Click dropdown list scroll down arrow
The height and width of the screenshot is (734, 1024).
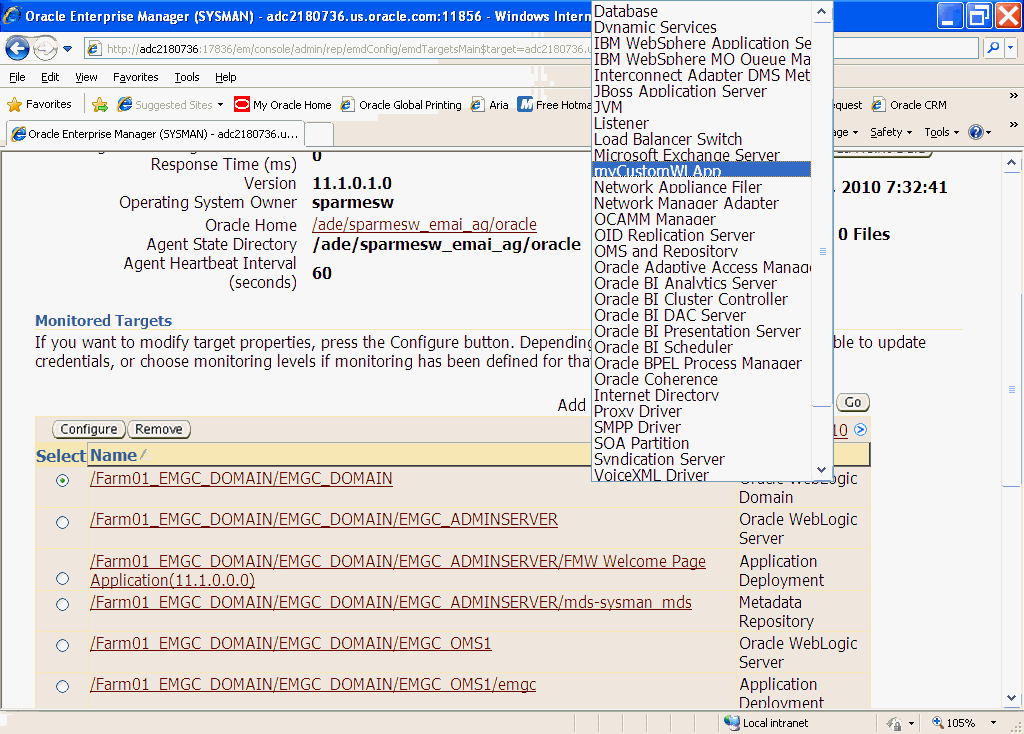click(822, 470)
